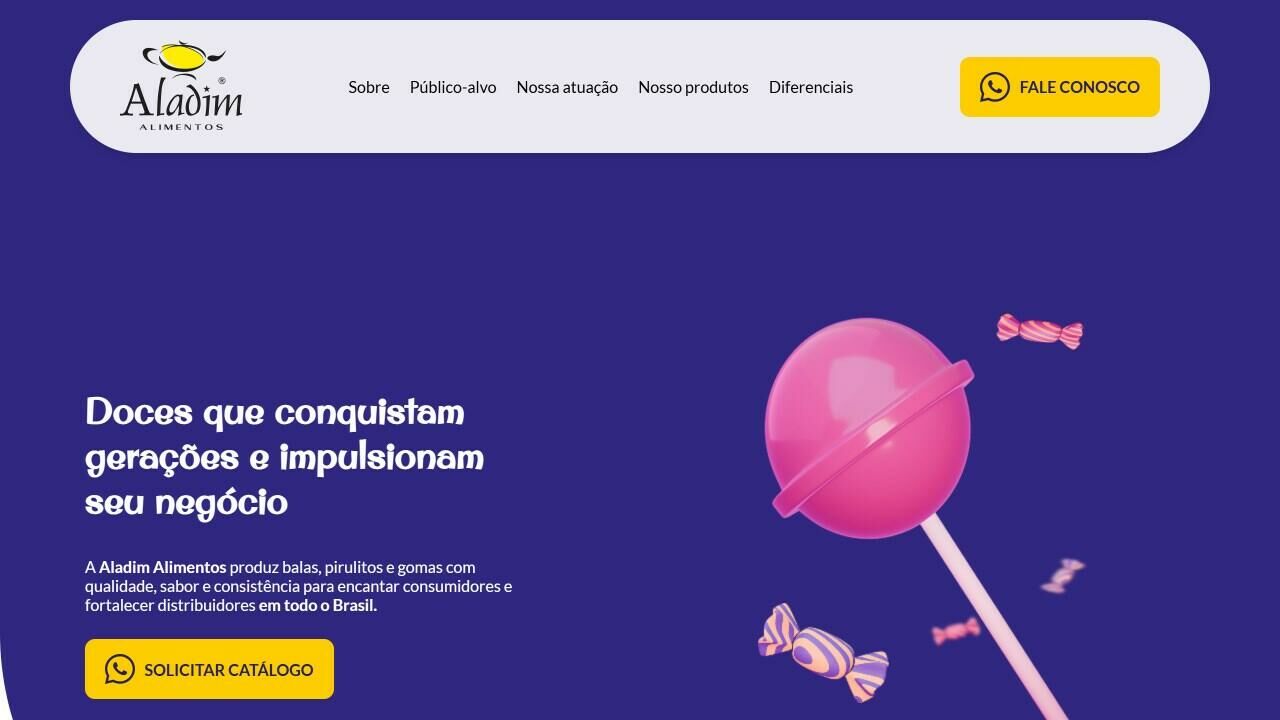Open the Nossa atuação link
This screenshot has height=720, width=1280.
[x=567, y=87]
